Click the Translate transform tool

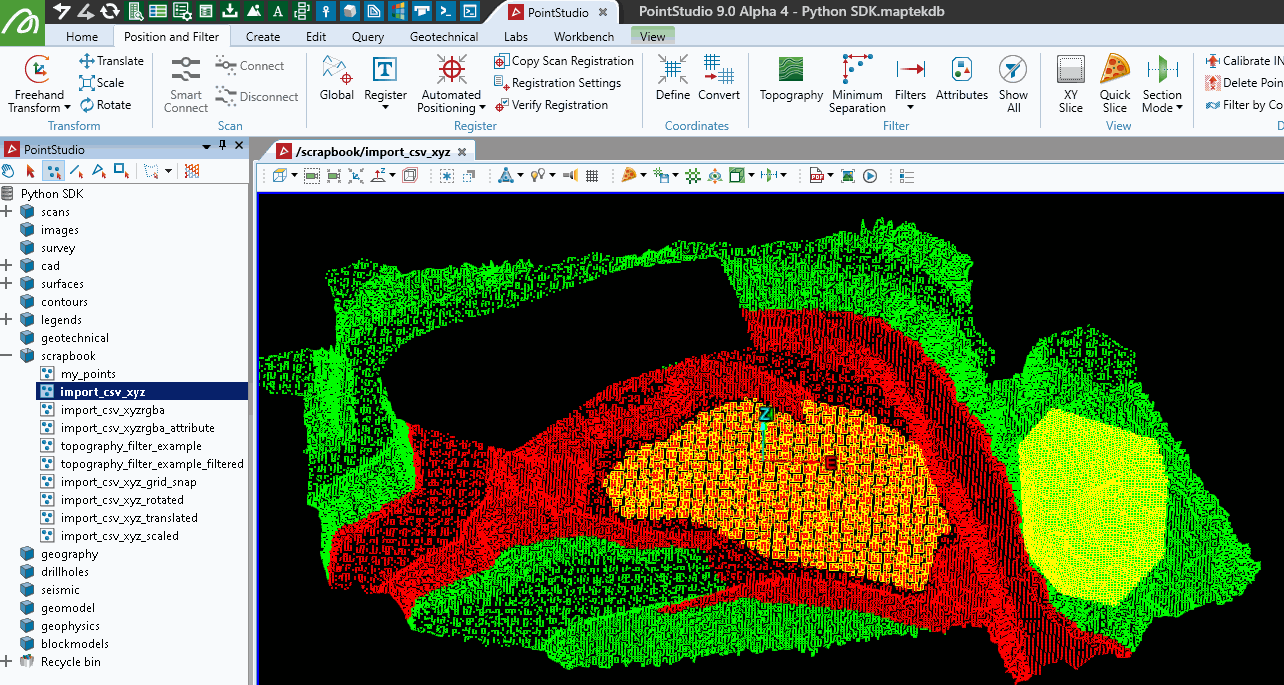tap(111, 61)
